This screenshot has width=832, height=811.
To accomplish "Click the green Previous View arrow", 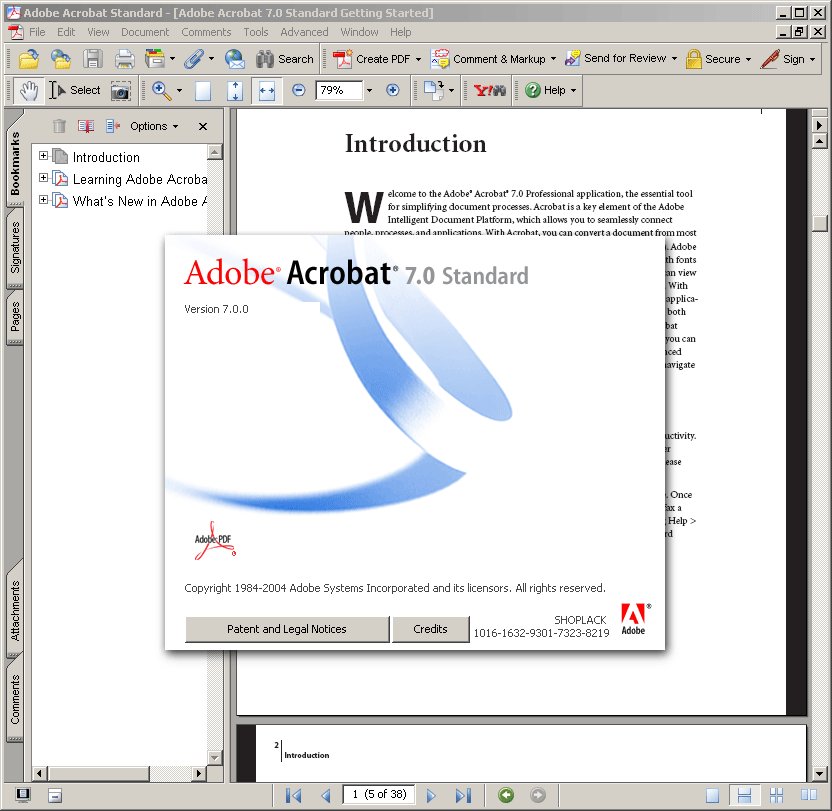I will (506, 795).
